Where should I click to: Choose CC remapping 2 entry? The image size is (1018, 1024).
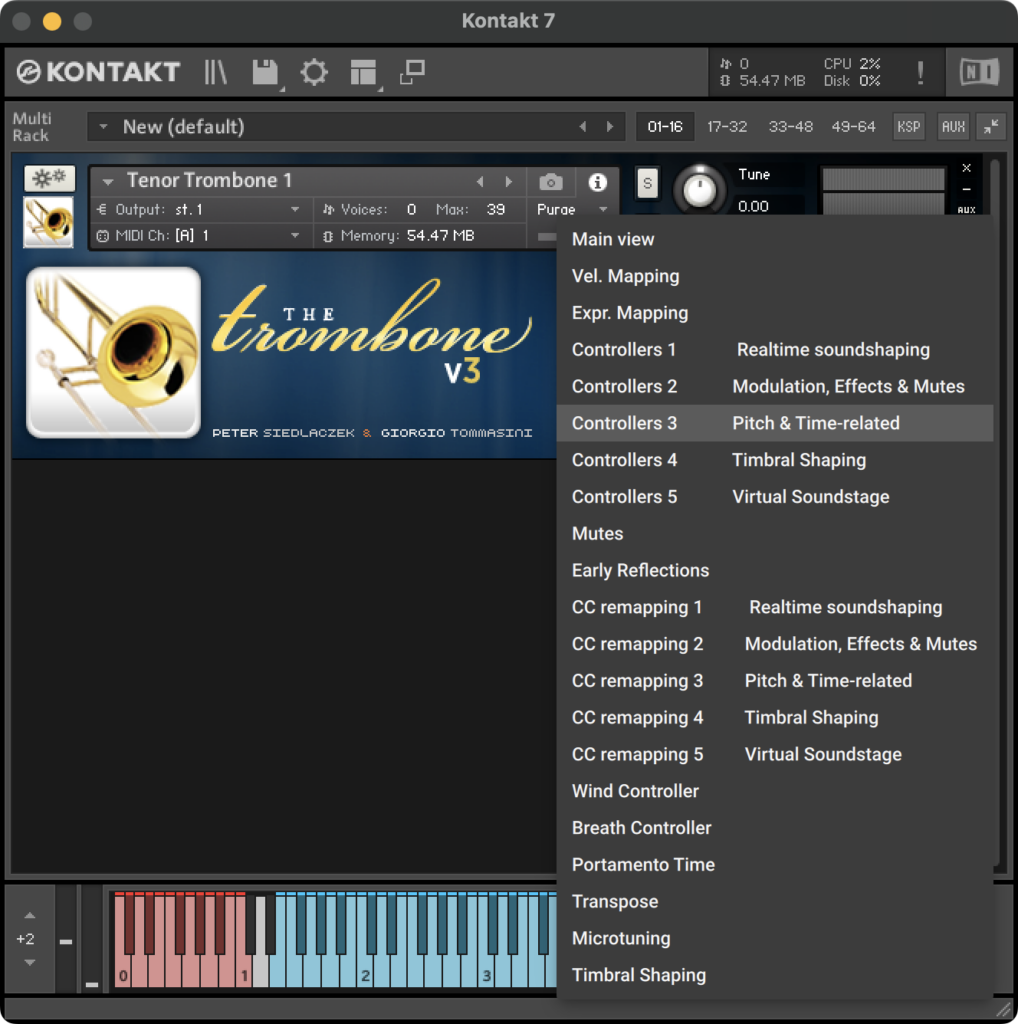(x=775, y=644)
